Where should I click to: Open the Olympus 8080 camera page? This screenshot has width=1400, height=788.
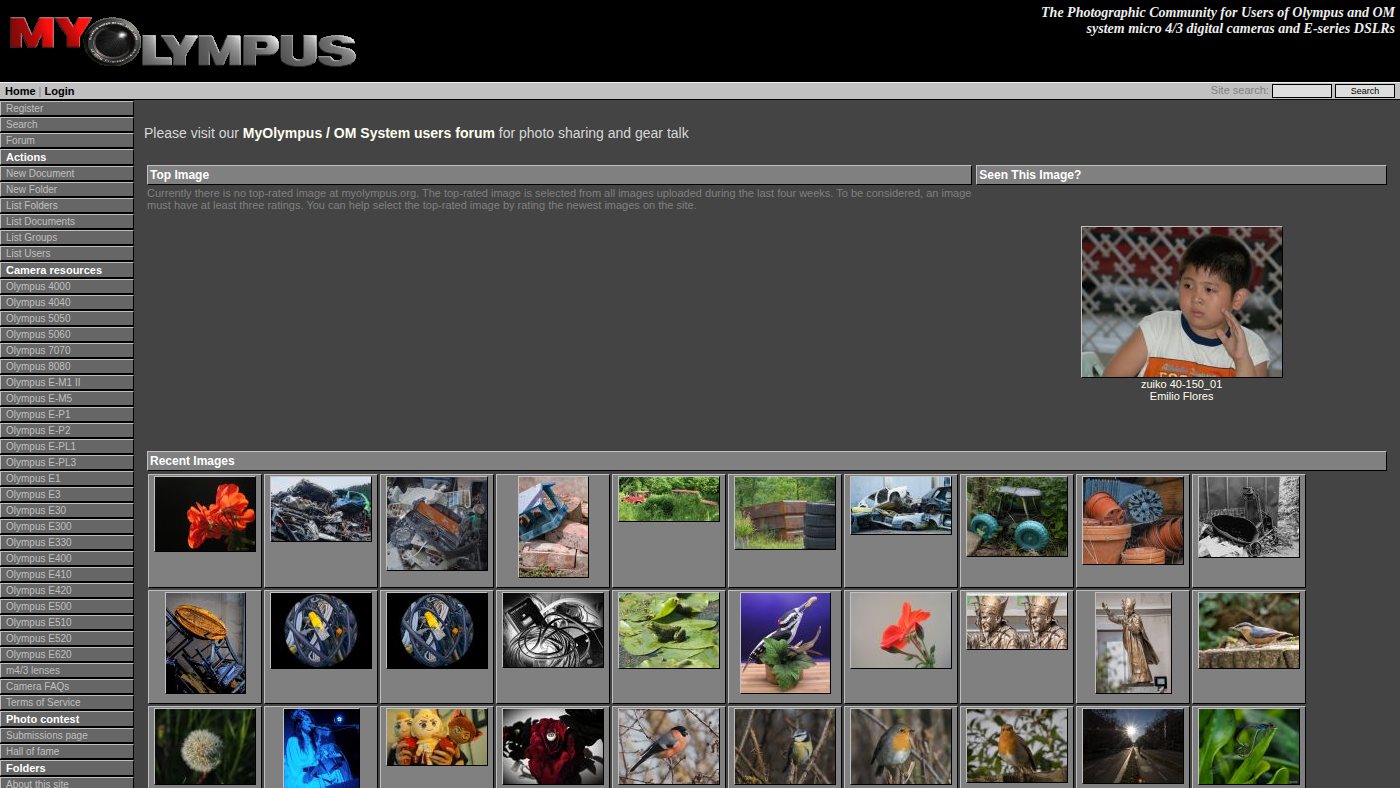(67, 366)
